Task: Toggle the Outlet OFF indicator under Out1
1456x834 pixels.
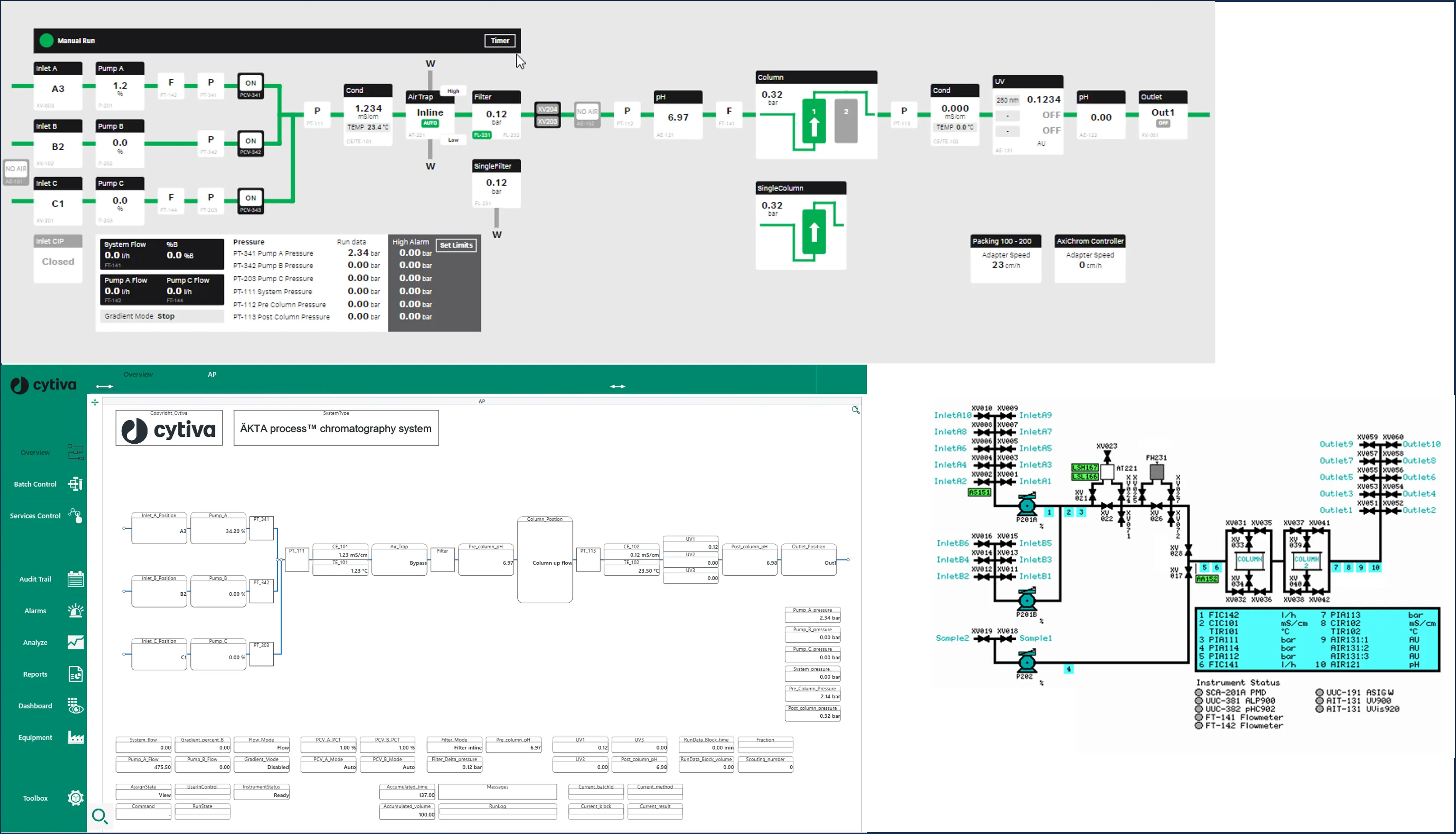Action: [x=1163, y=123]
